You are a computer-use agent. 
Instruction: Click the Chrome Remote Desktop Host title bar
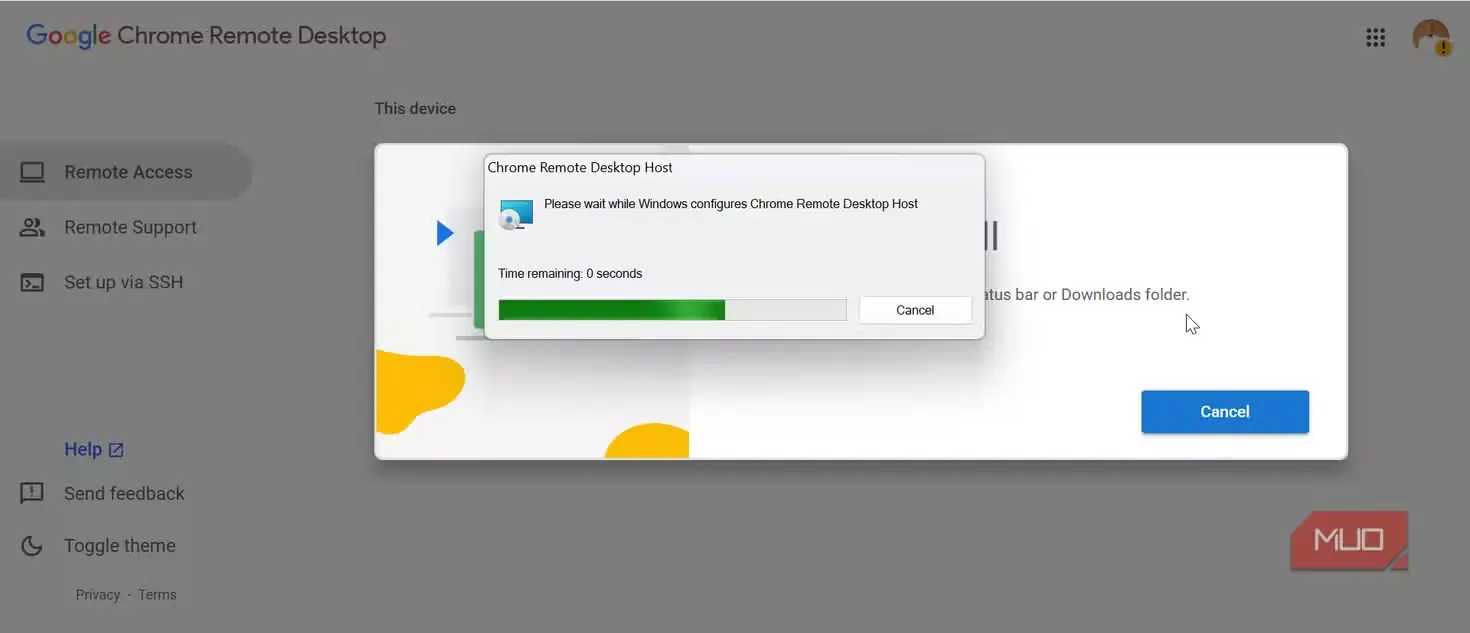coord(734,167)
